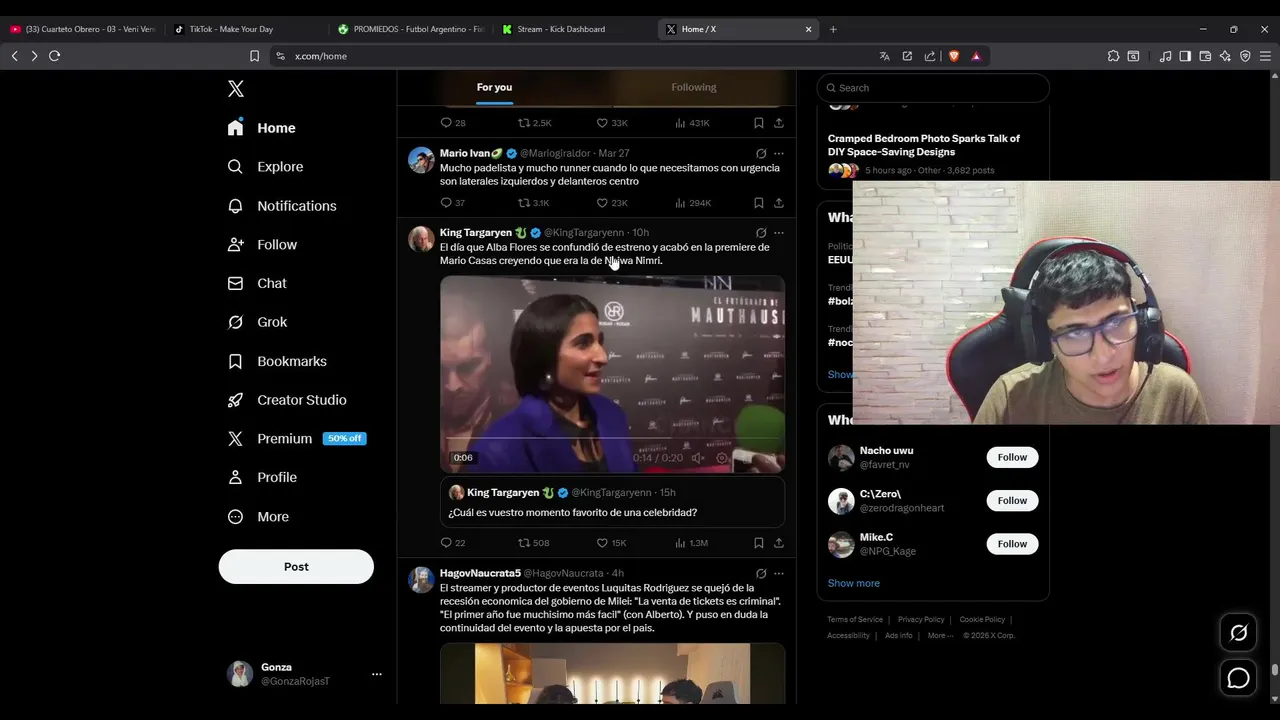Follow Nacho uwu
1280x720 pixels.
point(1012,457)
